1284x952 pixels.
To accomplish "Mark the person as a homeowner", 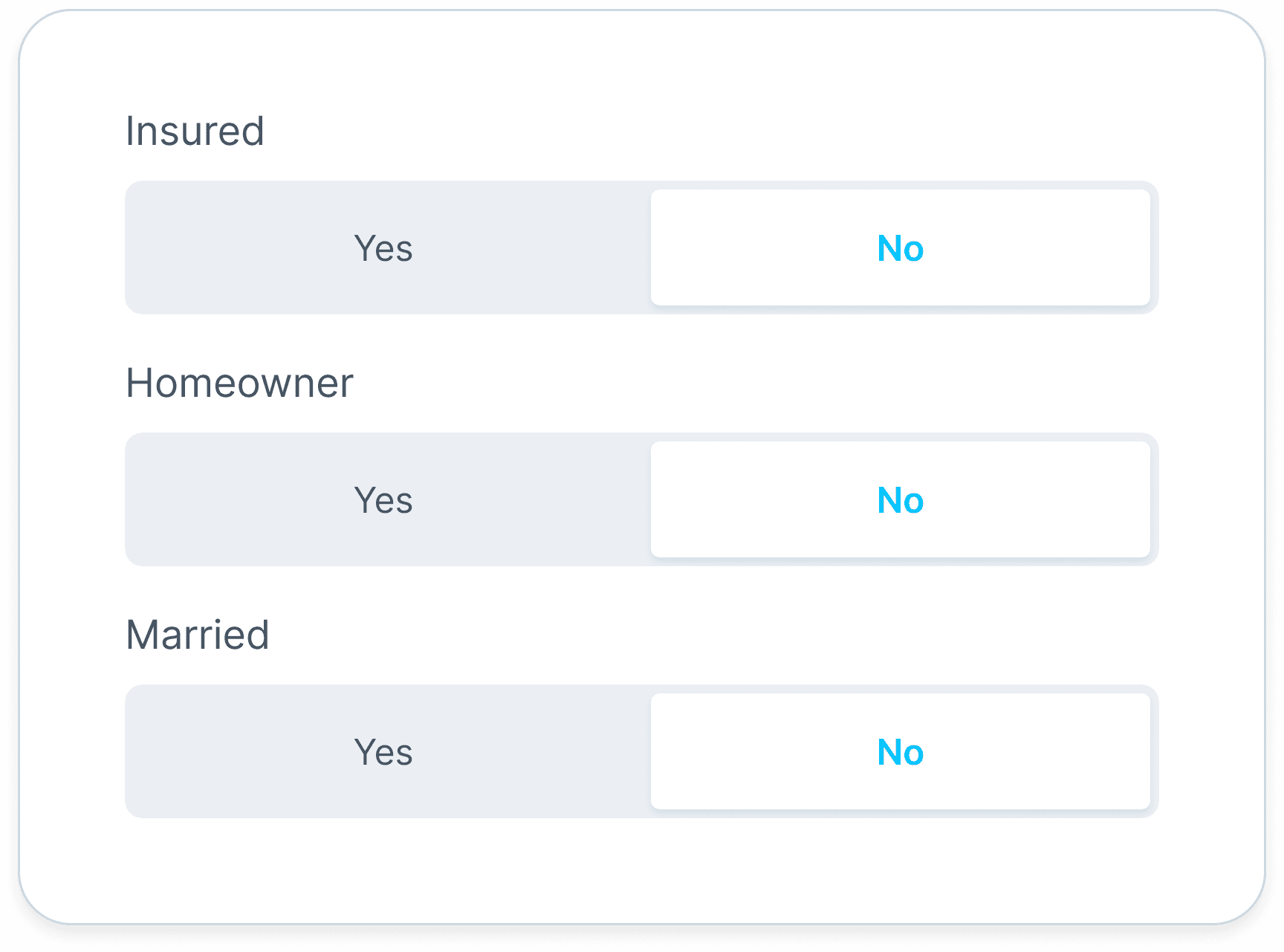I will click(383, 499).
